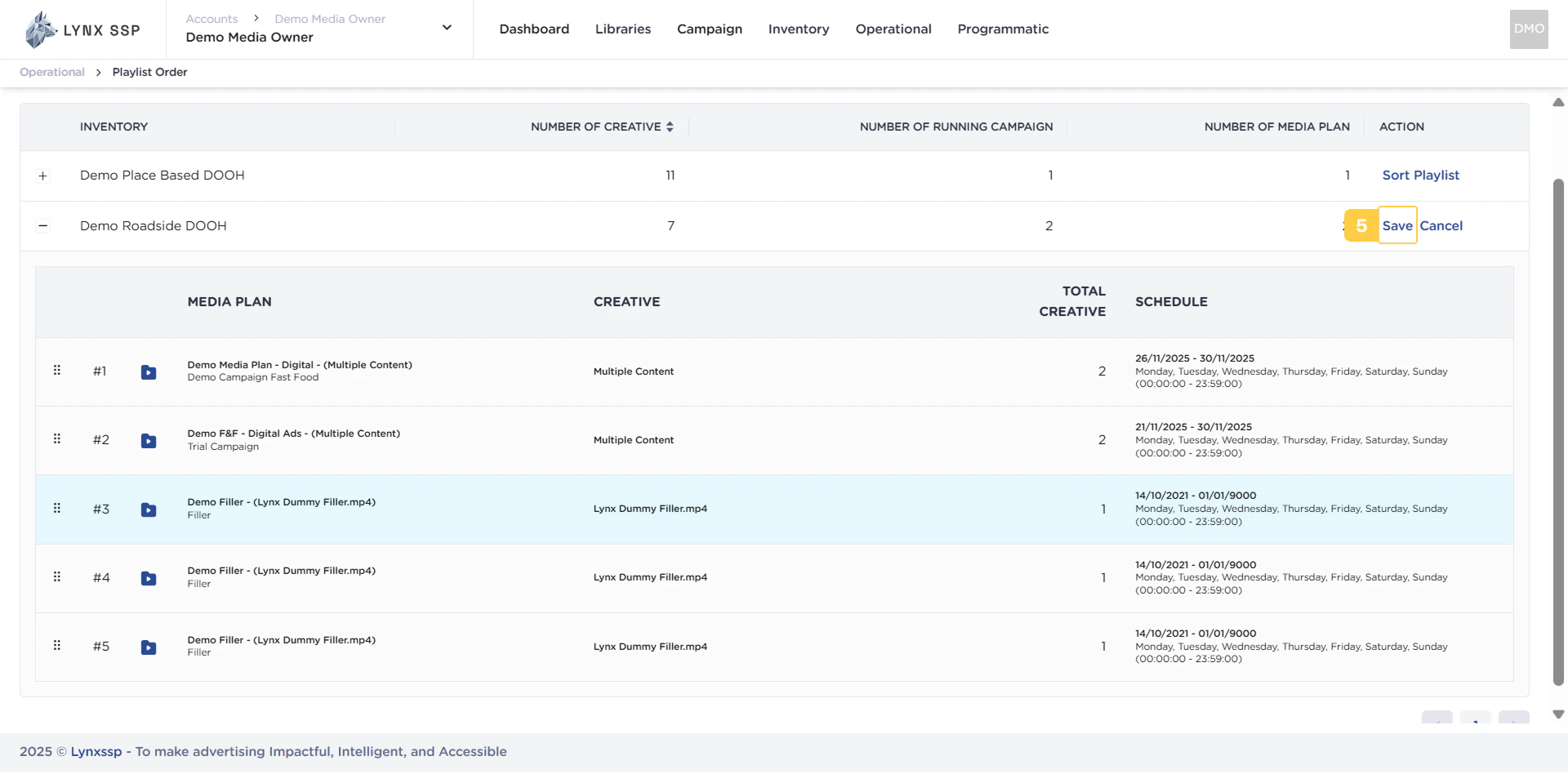
Task: Grab the drag handle of row #4
Action: 57,577
